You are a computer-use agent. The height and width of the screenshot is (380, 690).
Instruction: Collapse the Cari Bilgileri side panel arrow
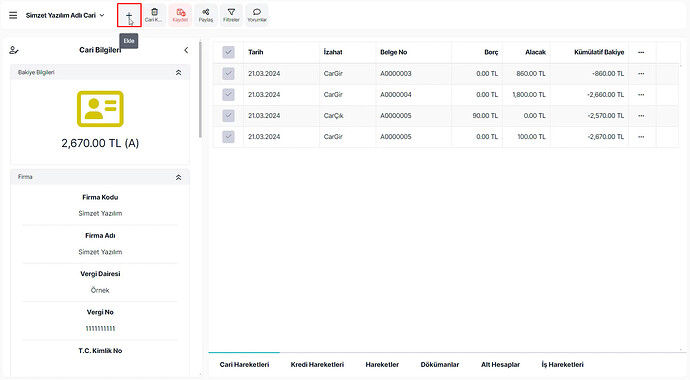186,50
